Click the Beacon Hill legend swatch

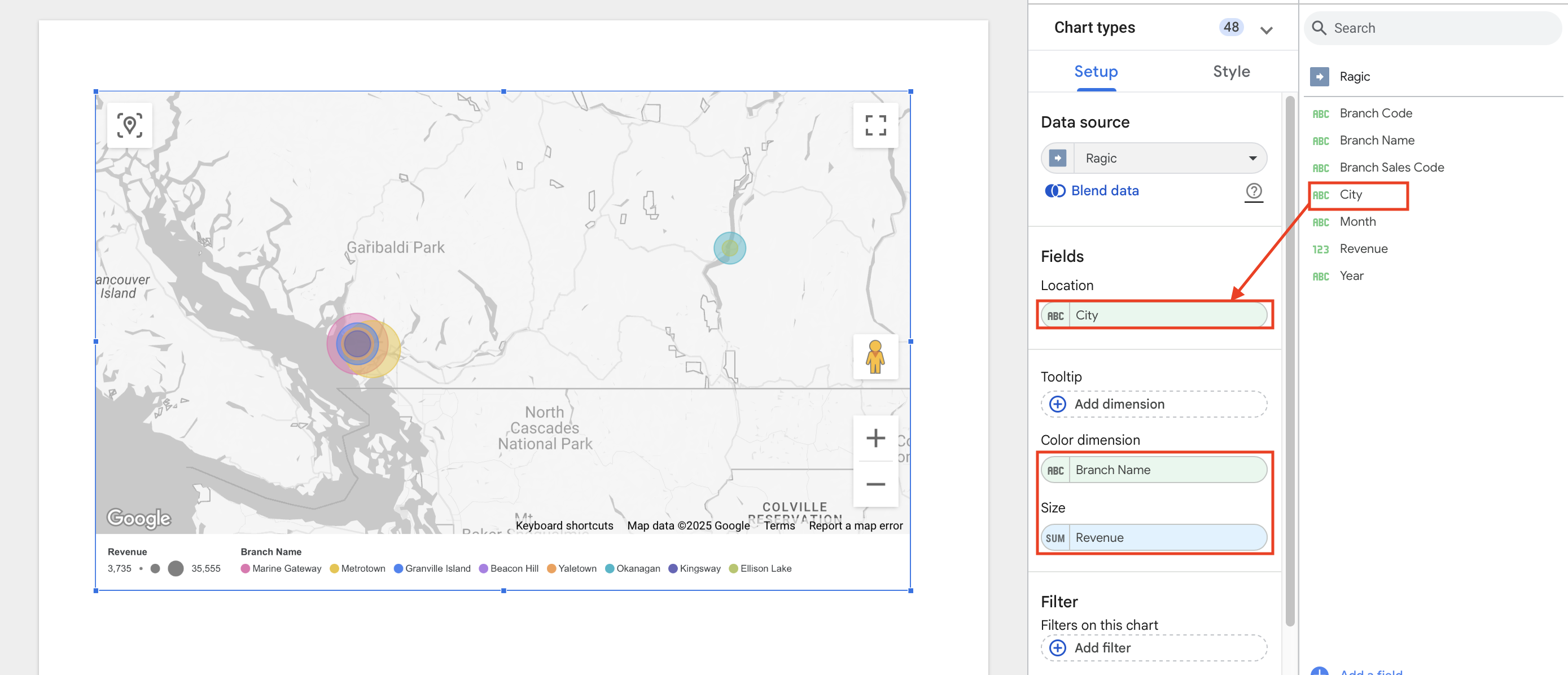pos(483,569)
